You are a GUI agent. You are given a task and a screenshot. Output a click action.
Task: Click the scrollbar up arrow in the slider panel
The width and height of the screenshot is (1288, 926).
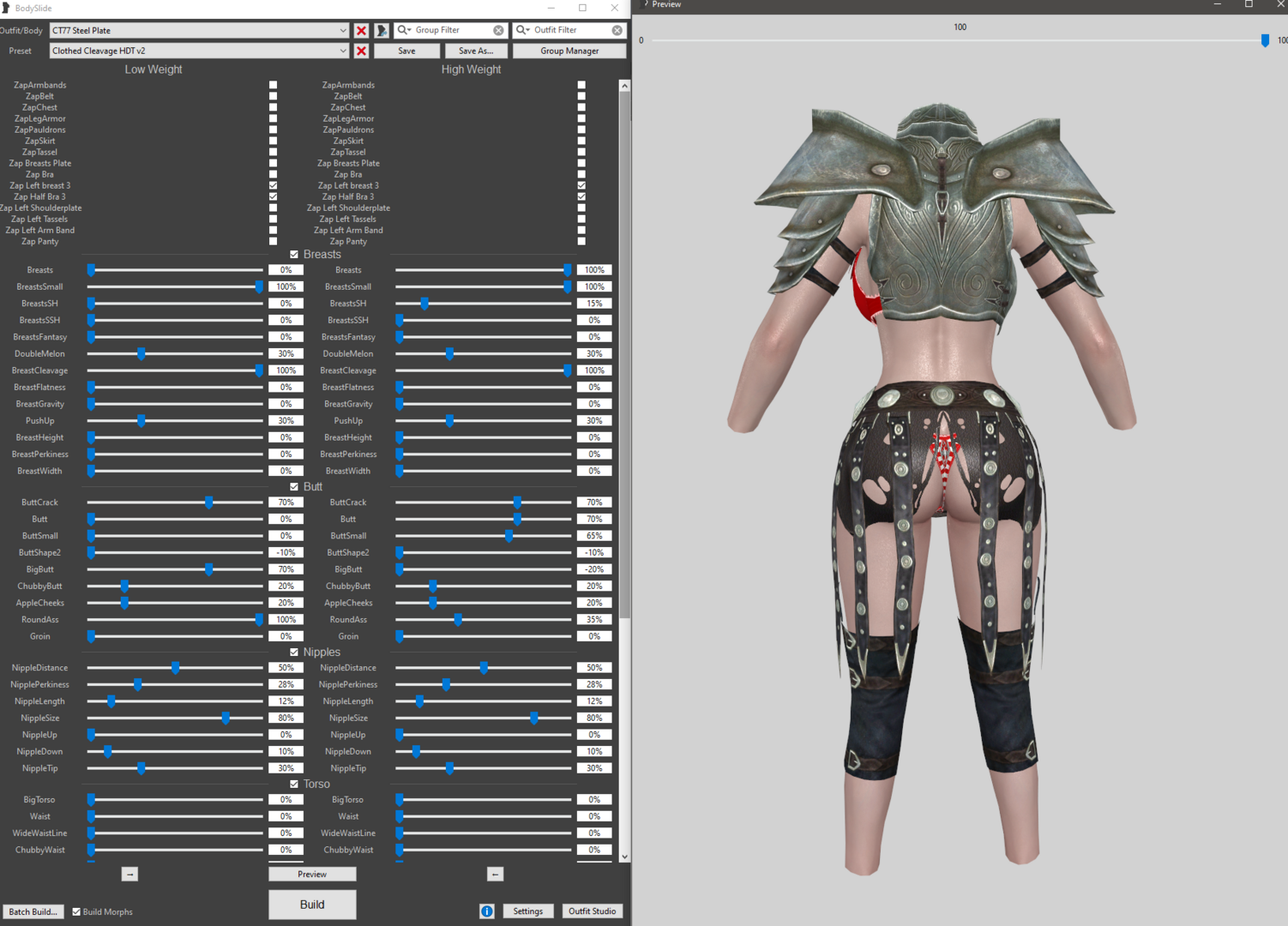pos(624,86)
